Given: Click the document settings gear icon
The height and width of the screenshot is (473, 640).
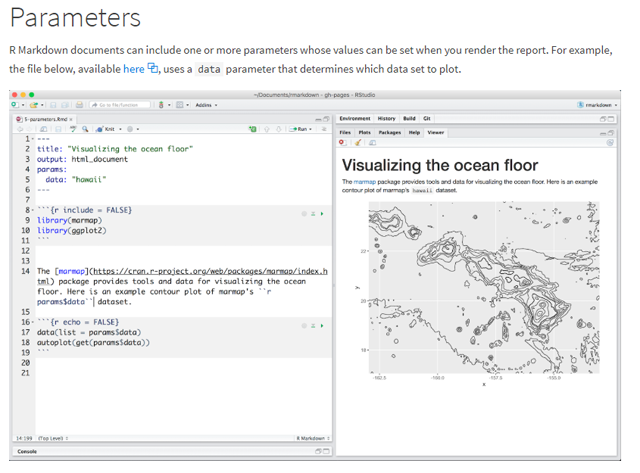Looking at the screenshot, I should 130,129.
